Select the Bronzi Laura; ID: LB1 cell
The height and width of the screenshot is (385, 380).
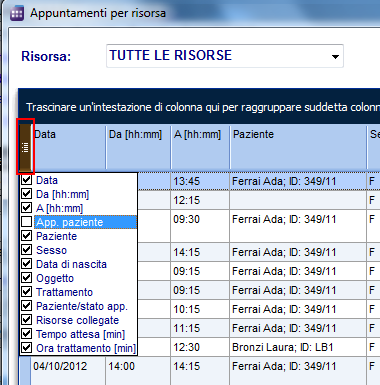[x=298, y=347]
